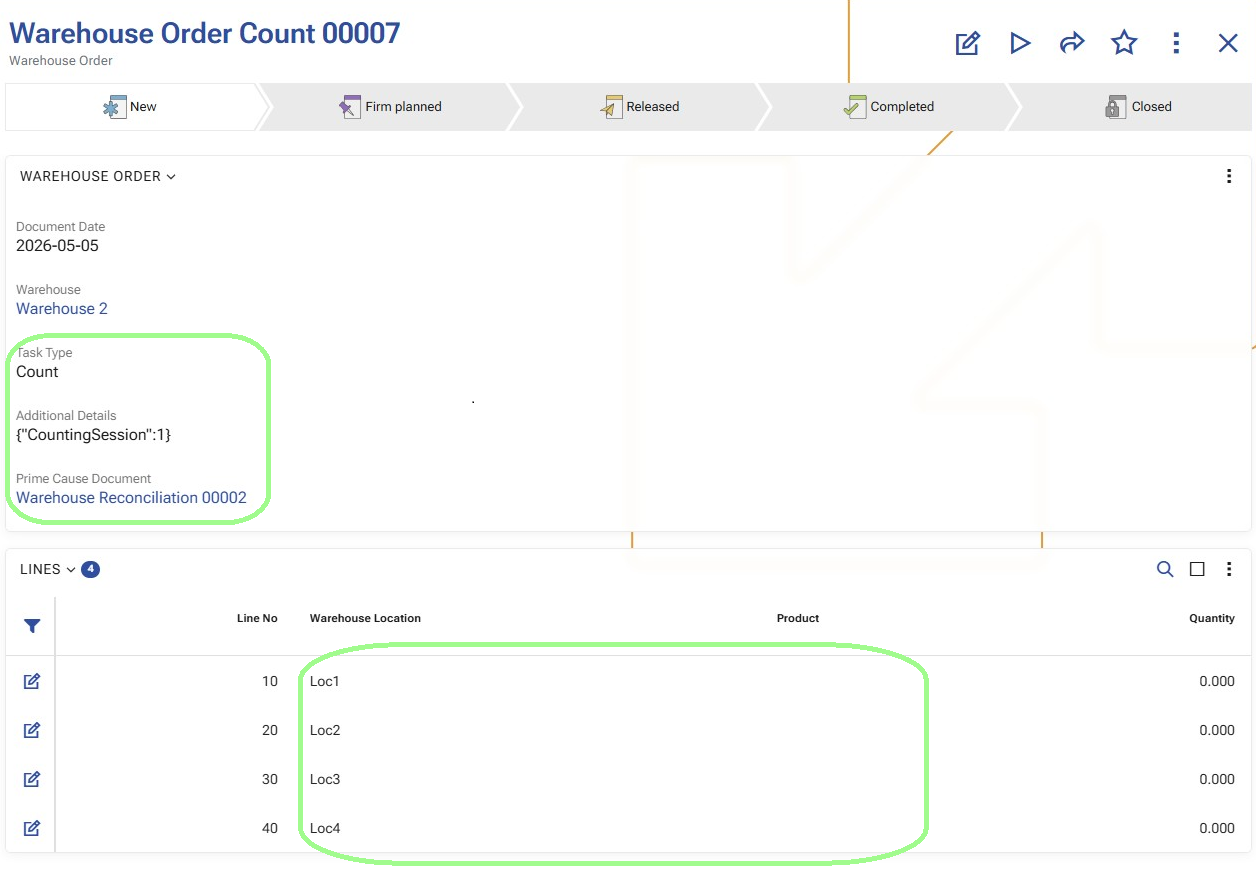
Task: Sort by Product column header
Action: [798, 618]
